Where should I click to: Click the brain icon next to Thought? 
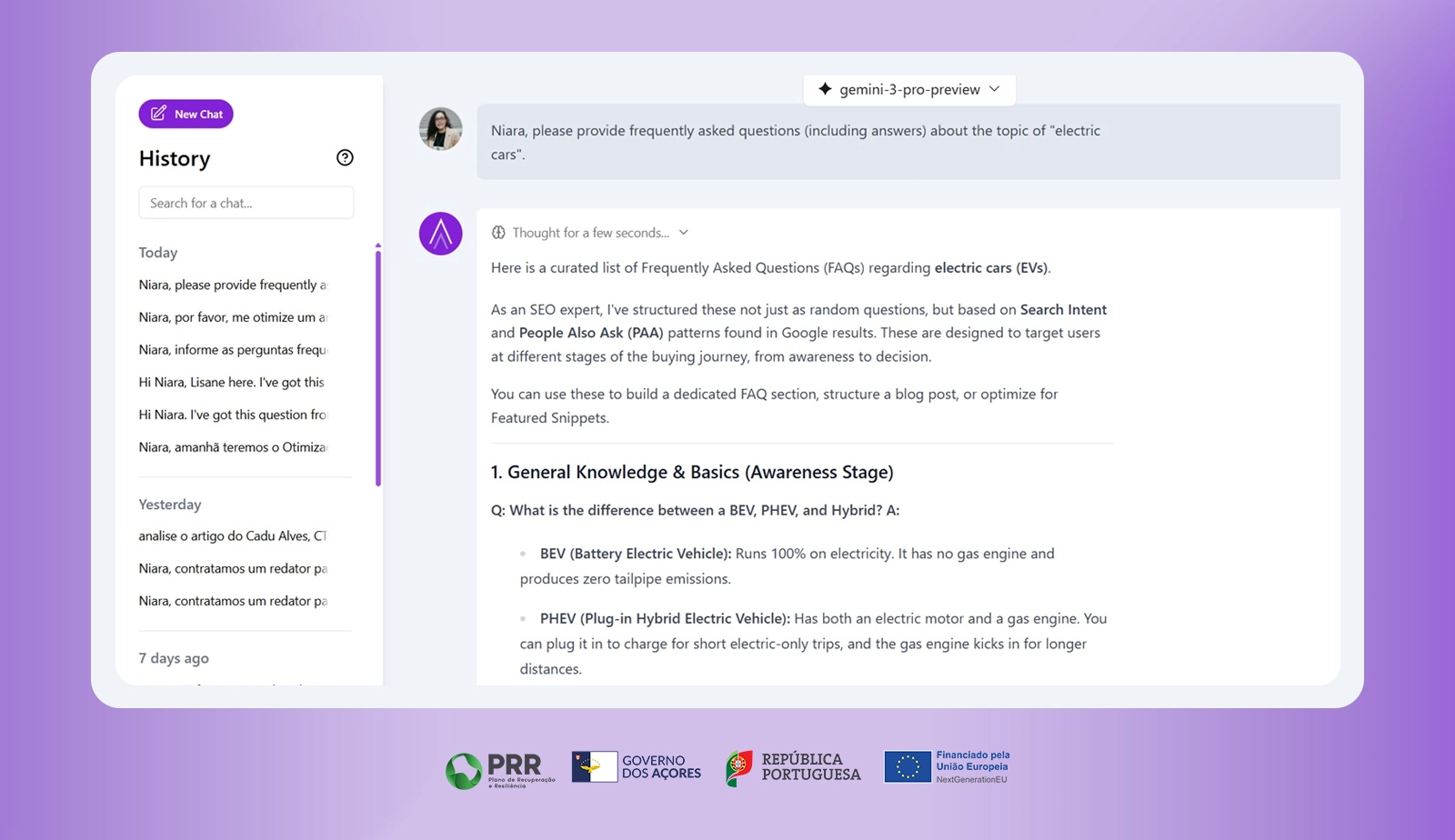tap(498, 233)
